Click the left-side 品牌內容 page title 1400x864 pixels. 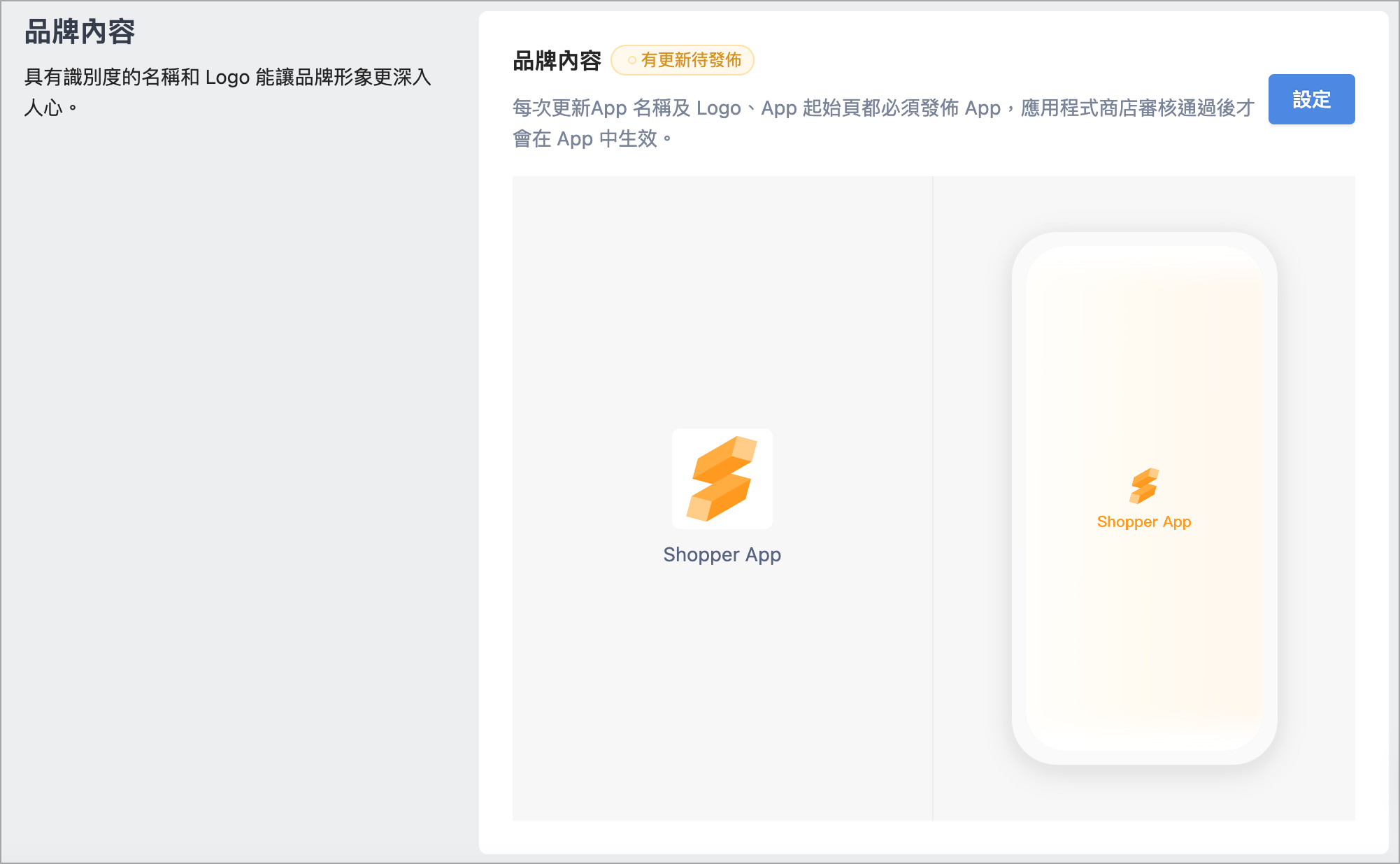point(80,32)
